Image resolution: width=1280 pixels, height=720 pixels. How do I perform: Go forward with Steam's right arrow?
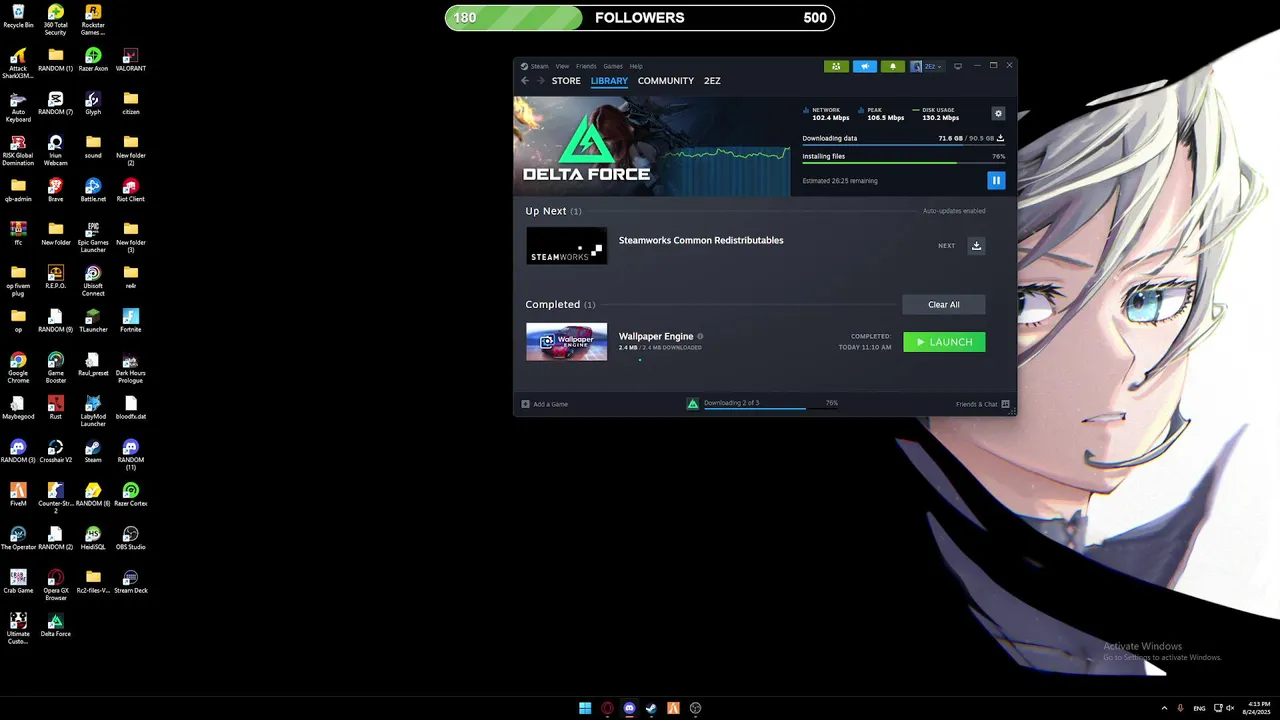pyautogui.click(x=541, y=81)
